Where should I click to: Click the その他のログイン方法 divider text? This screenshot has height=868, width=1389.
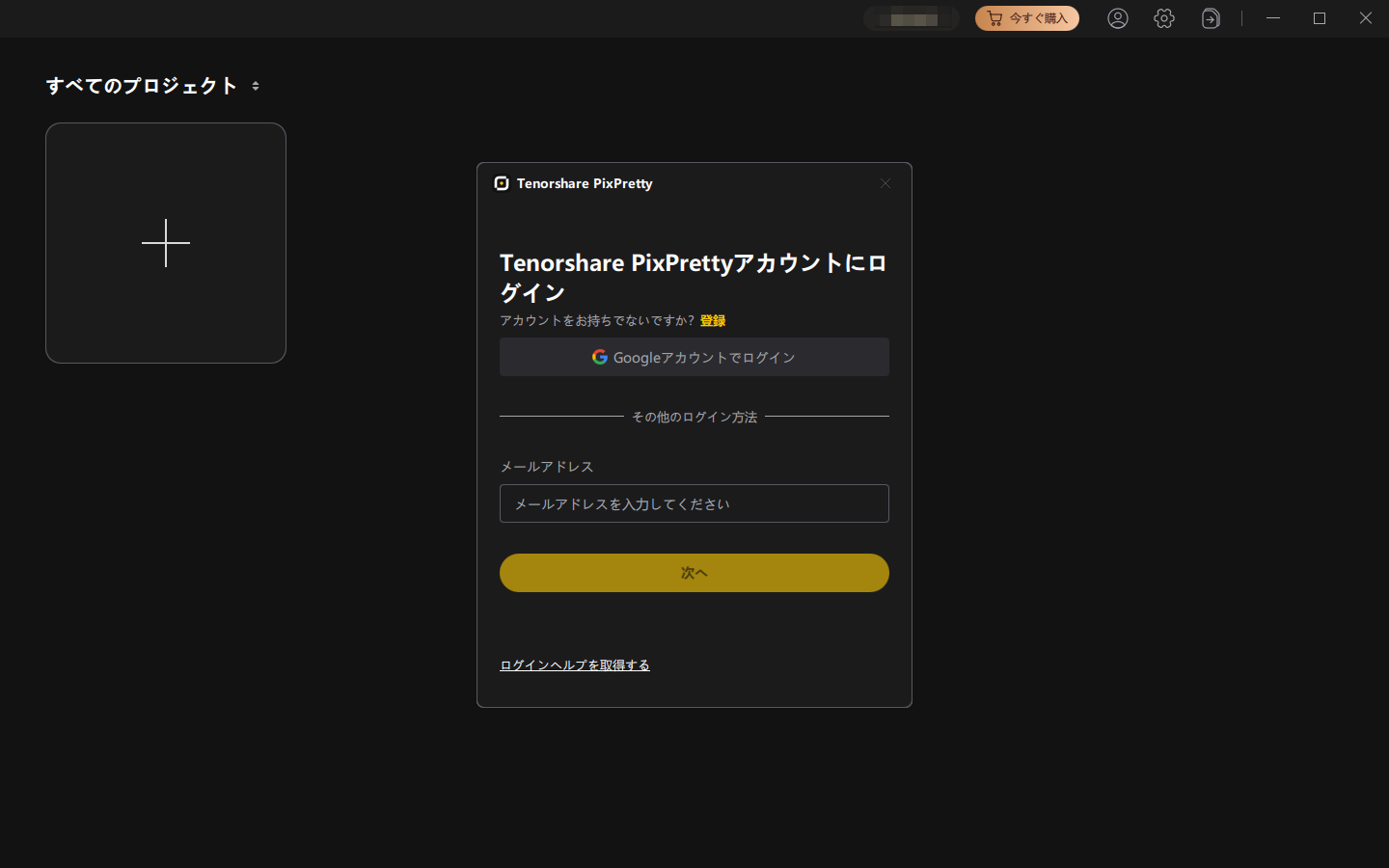pyautogui.click(x=694, y=417)
